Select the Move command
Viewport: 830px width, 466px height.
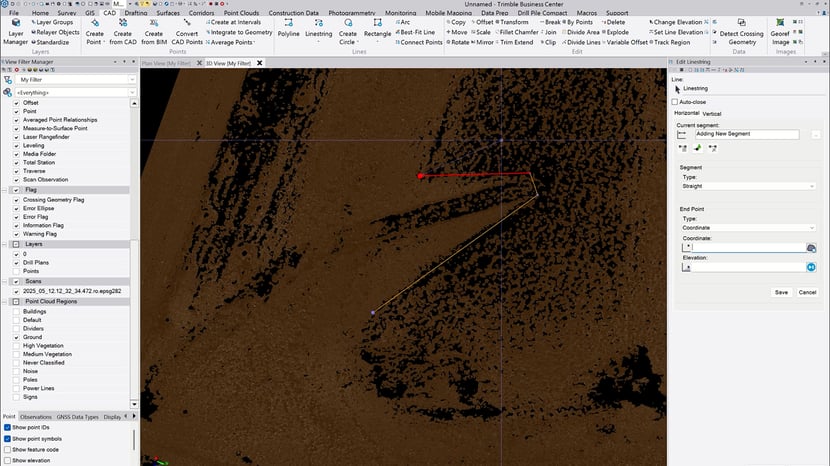pos(457,32)
